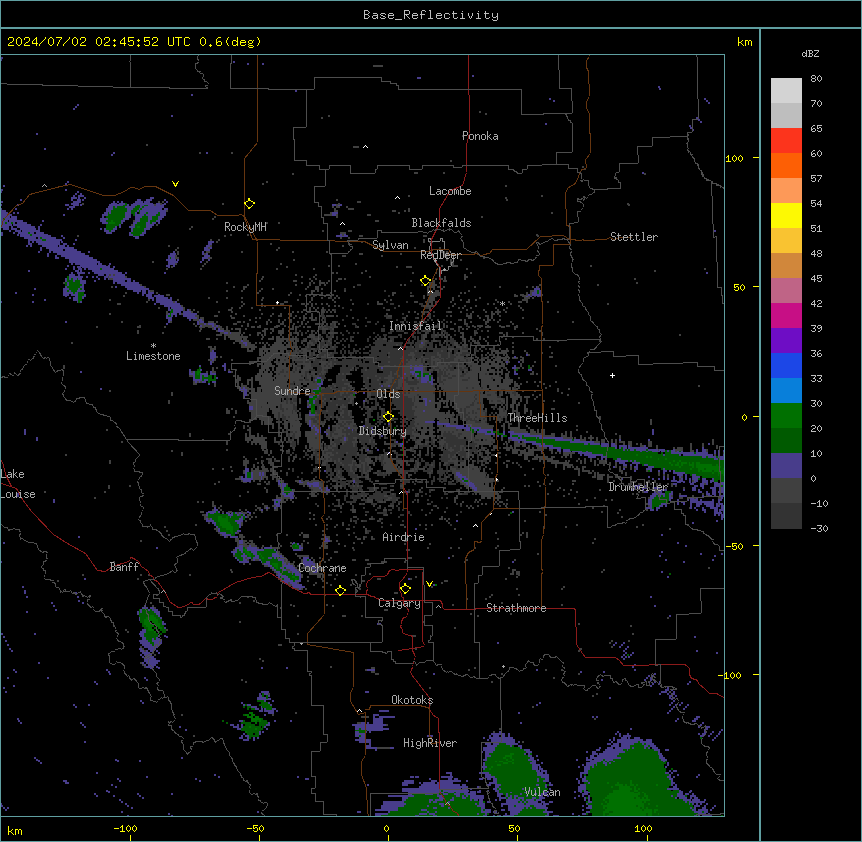
Task: Click the RedDeer city label
Action: (440, 255)
